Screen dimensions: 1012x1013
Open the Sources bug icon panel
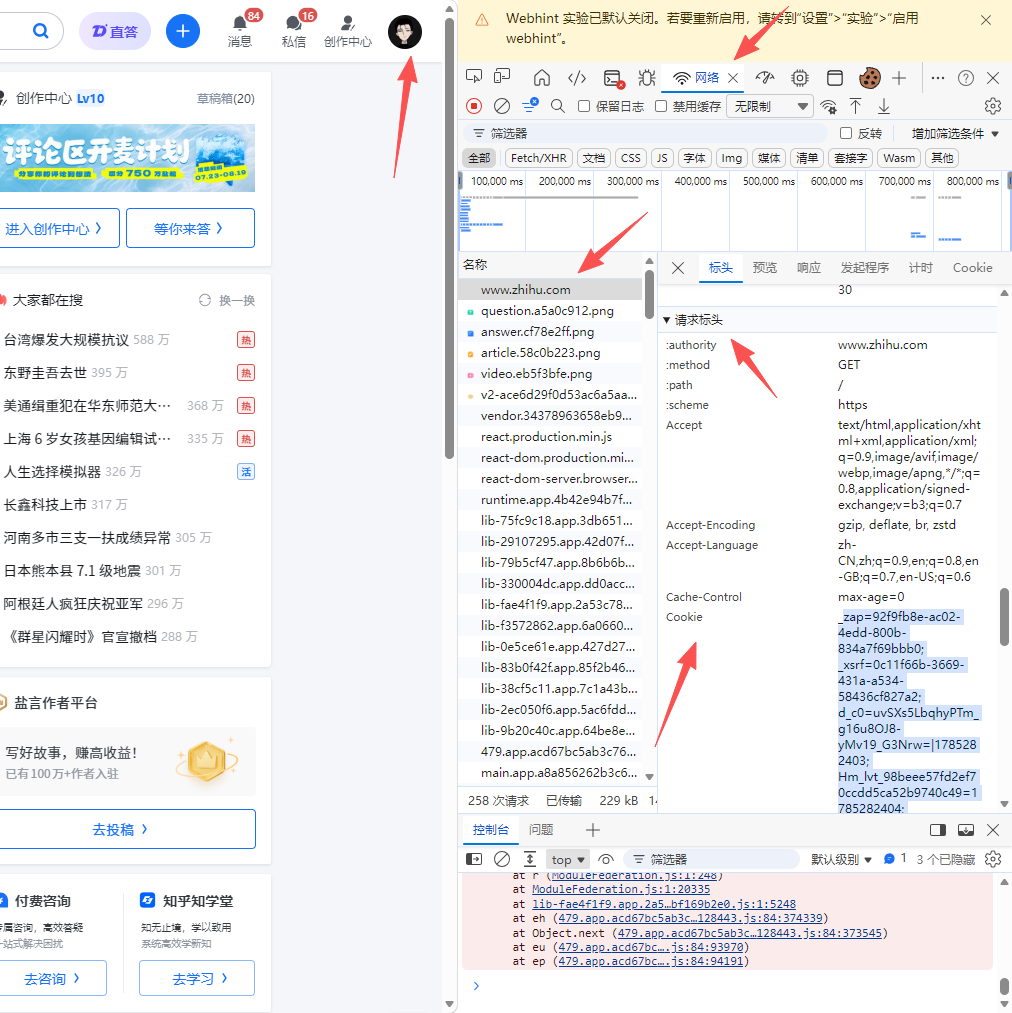pyautogui.click(x=646, y=78)
